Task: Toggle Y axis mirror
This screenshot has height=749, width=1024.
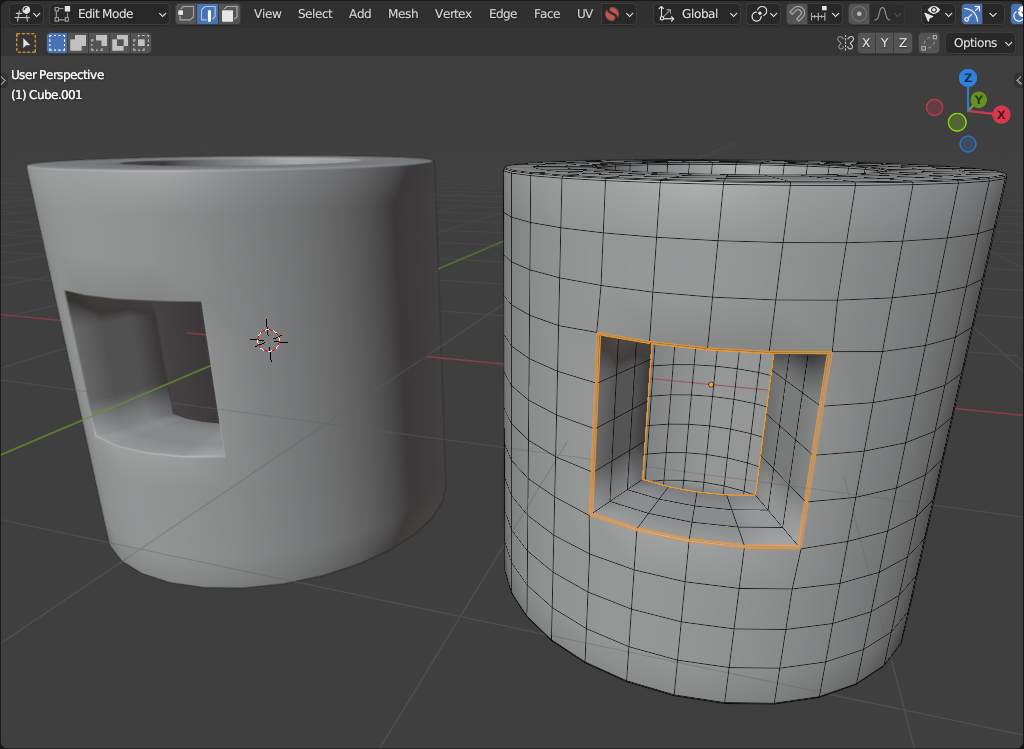Action: point(884,43)
